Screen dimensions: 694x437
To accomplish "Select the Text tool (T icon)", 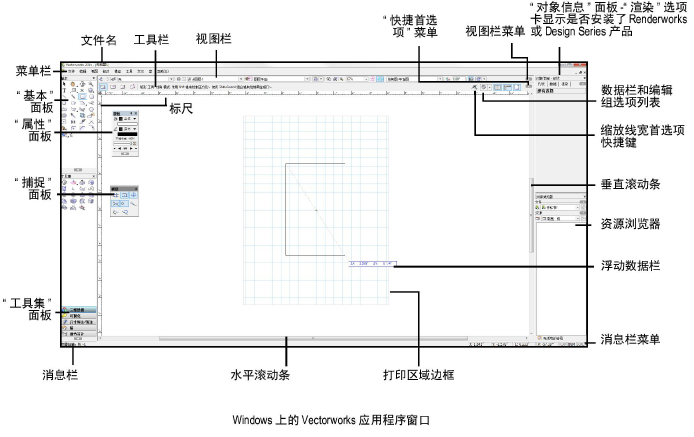I will point(64,91).
